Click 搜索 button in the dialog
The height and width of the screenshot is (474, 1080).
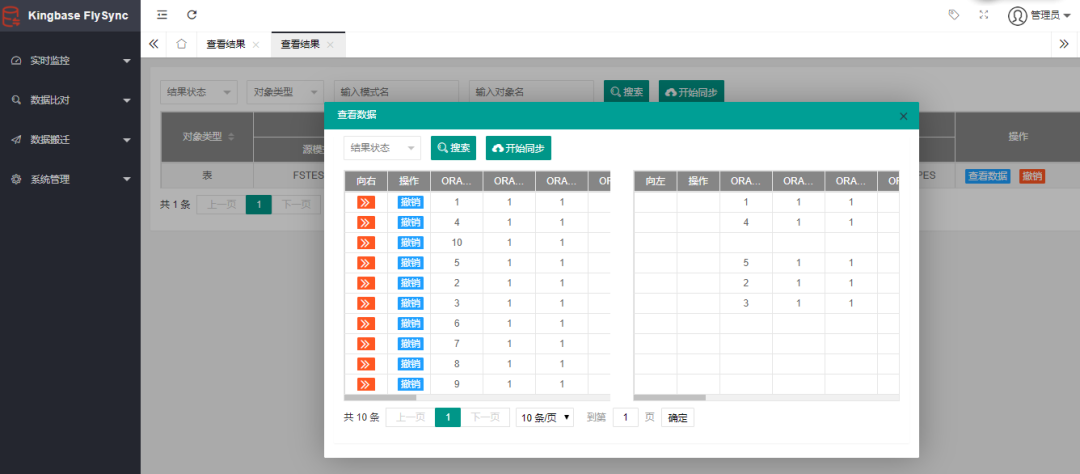pos(453,148)
